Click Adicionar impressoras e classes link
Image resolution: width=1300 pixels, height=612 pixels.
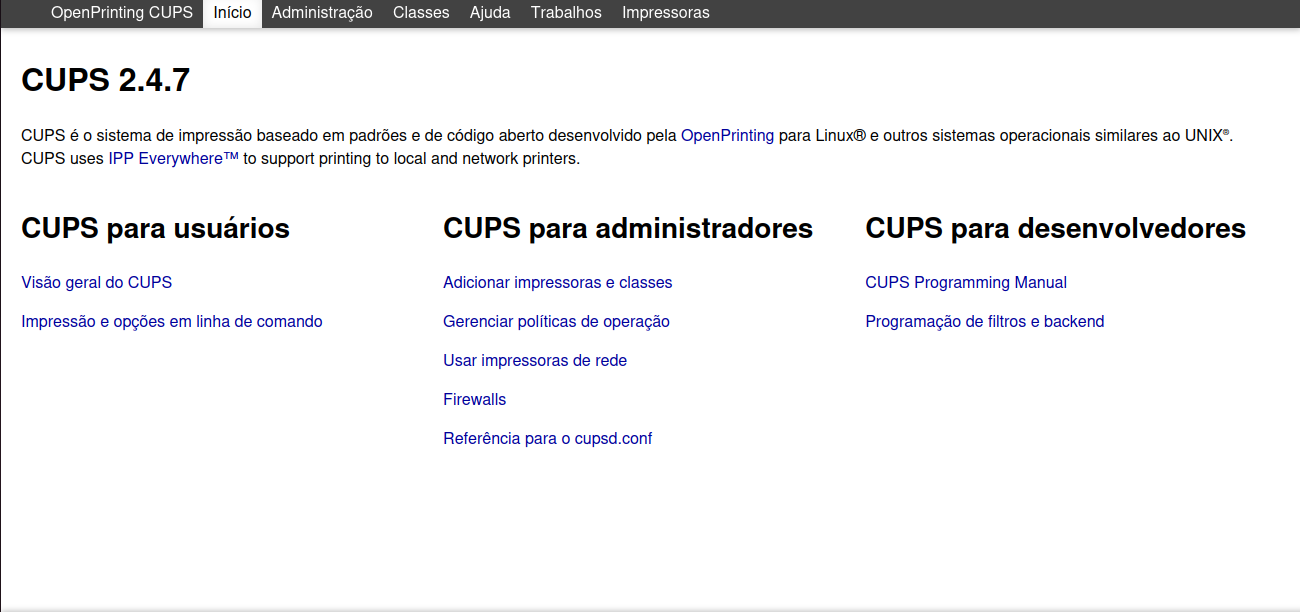[558, 282]
